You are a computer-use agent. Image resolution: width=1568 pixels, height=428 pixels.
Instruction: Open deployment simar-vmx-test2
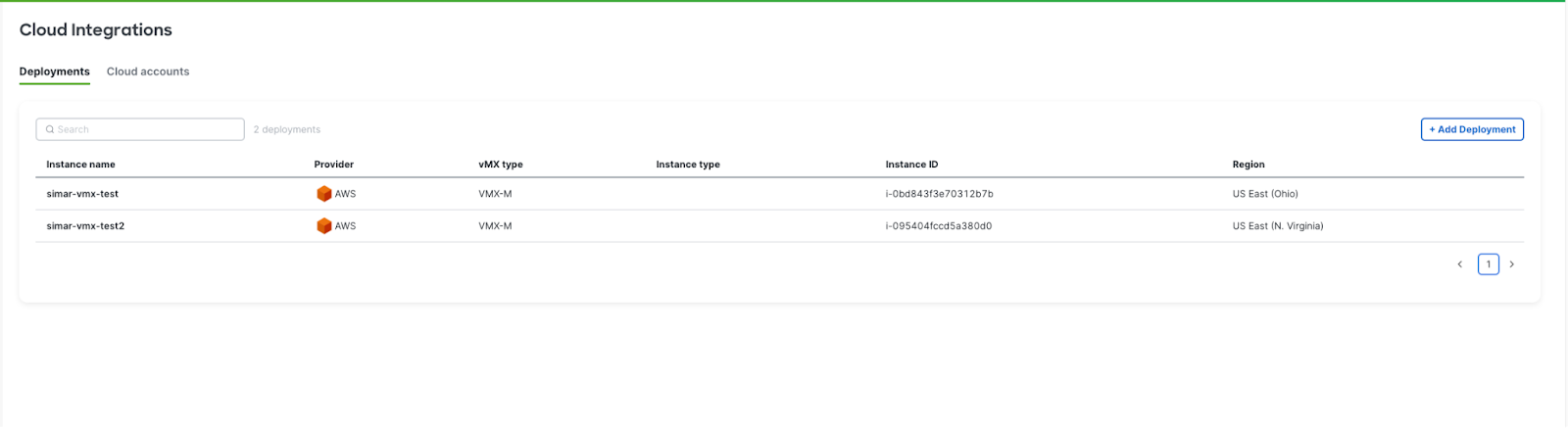click(85, 226)
